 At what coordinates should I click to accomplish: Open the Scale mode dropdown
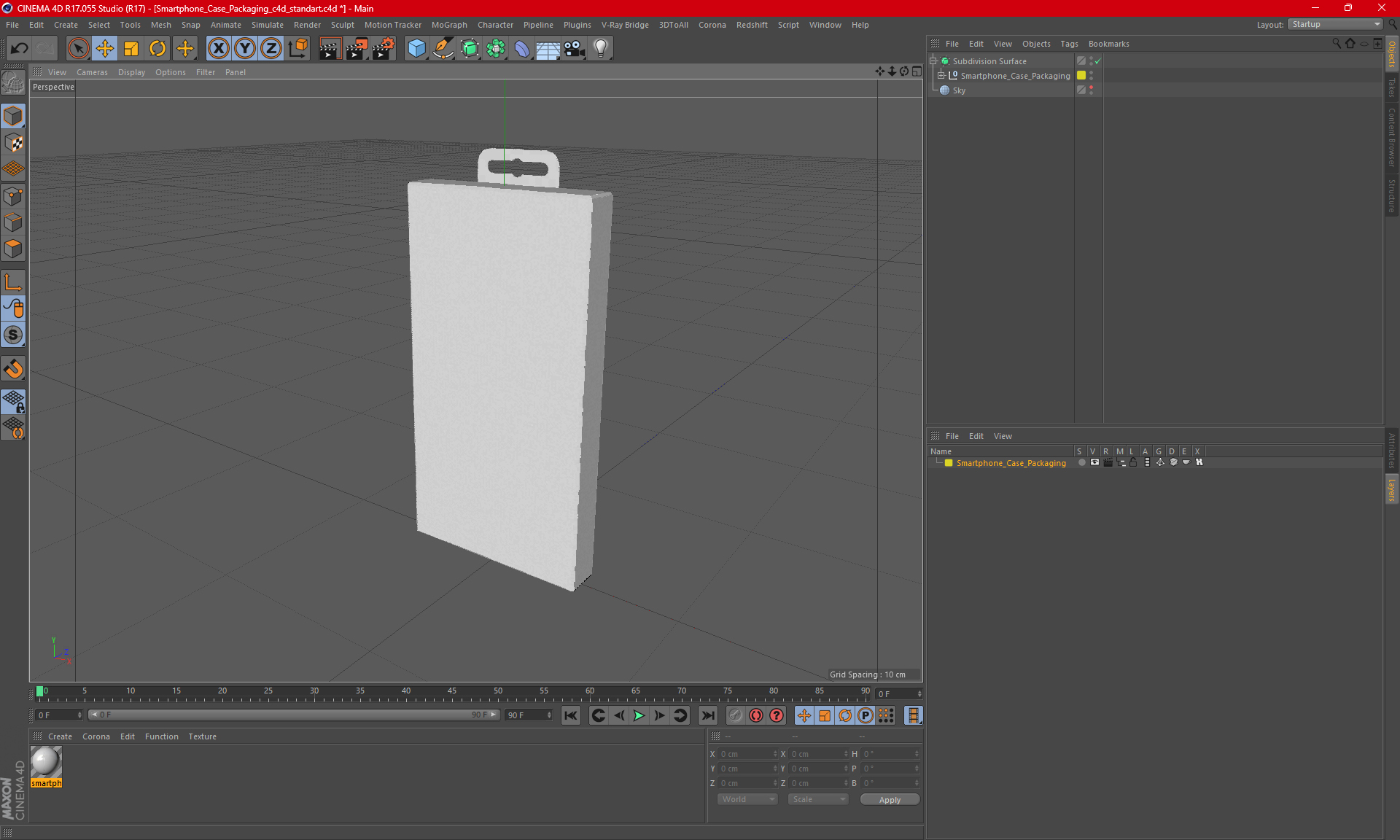tap(818, 800)
